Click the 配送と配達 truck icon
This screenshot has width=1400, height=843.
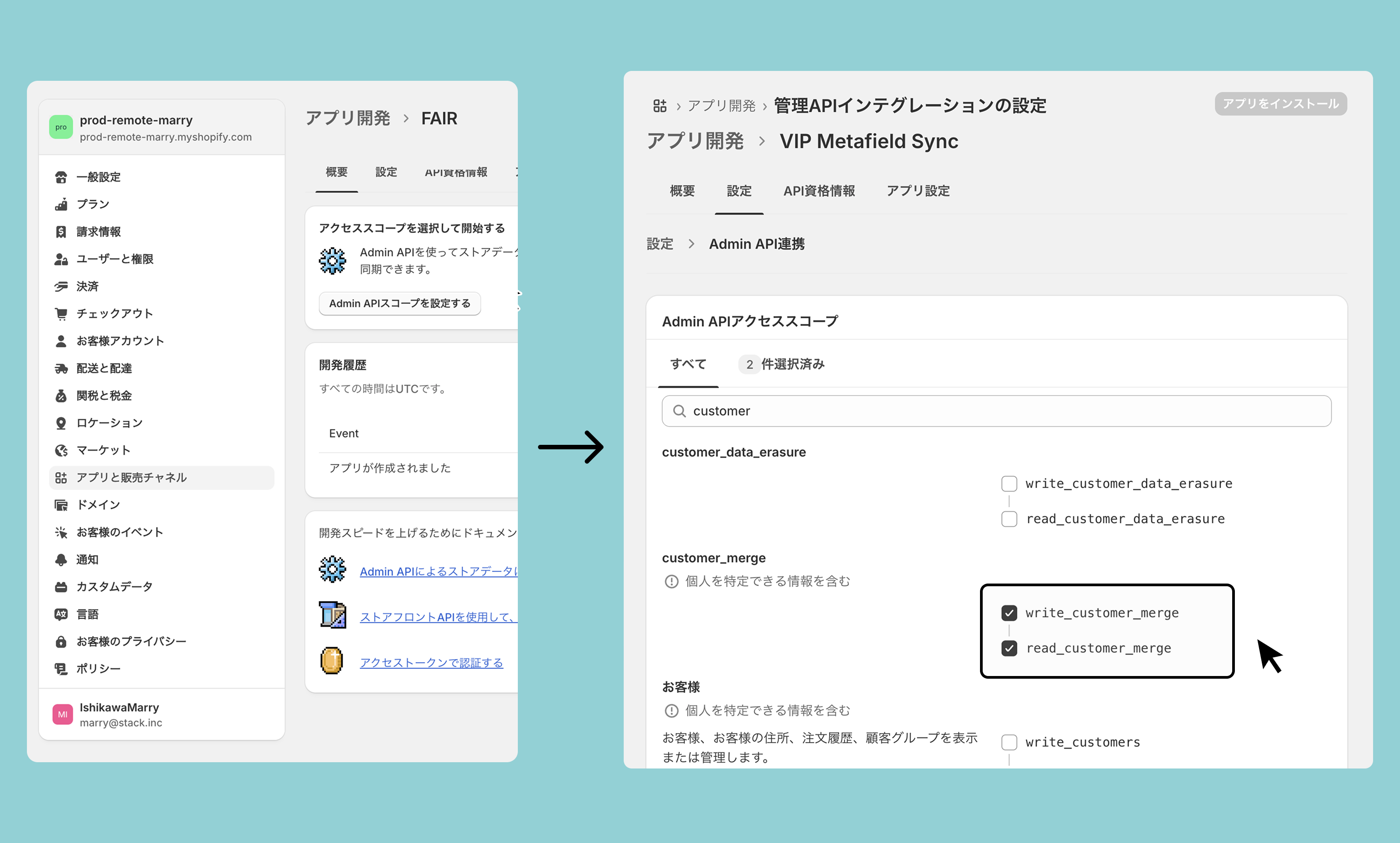[x=61, y=369]
